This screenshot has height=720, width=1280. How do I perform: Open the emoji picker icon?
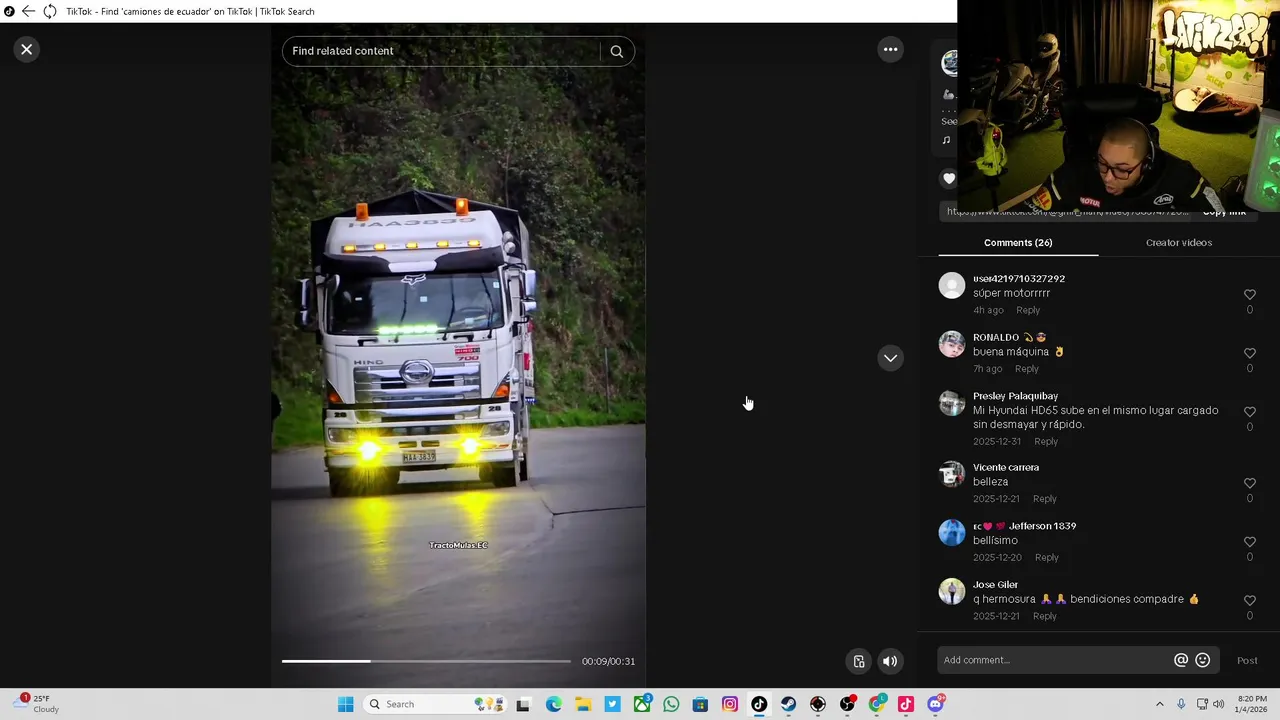pos(1203,660)
